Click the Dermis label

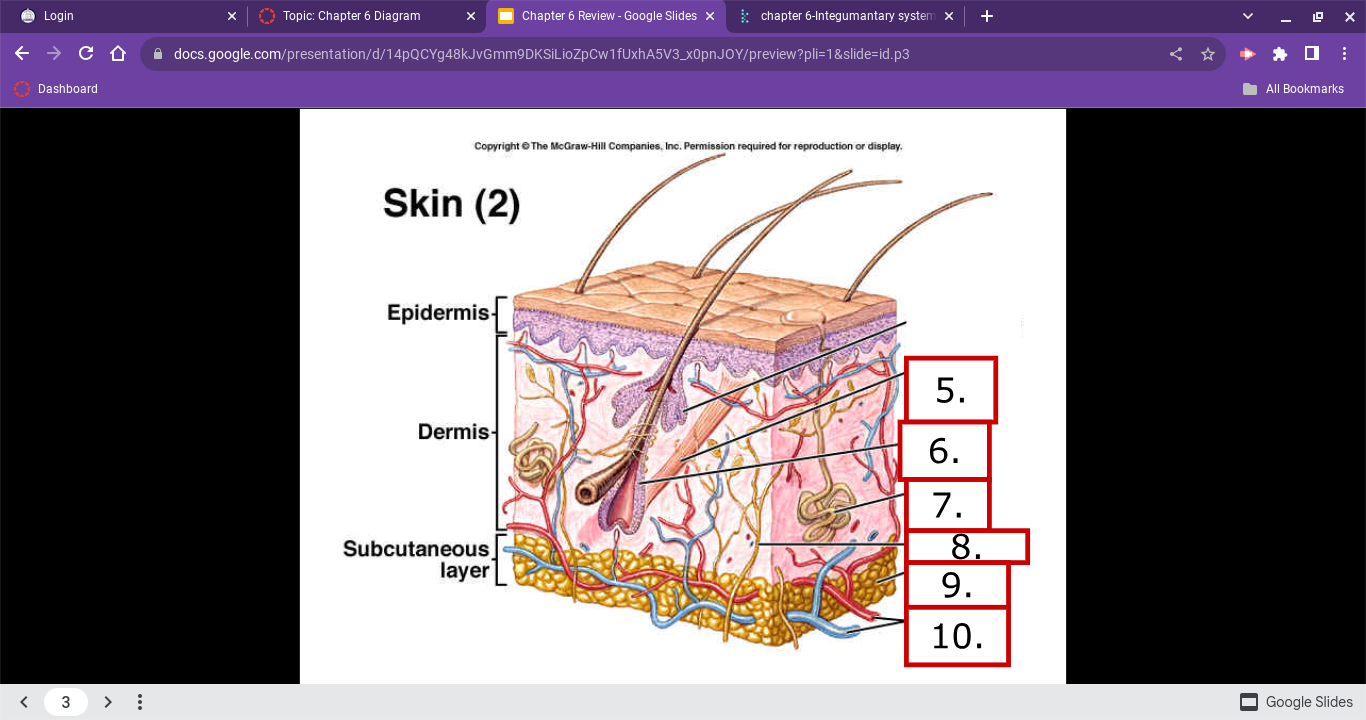pos(453,432)
